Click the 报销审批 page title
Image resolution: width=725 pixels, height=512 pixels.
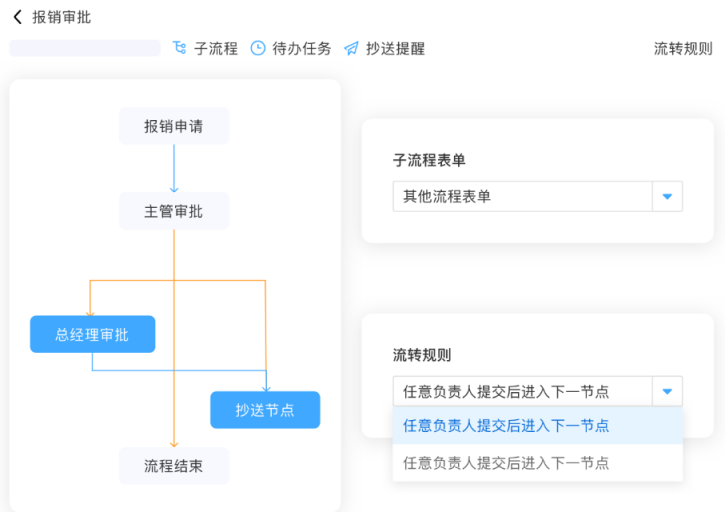(x=61, y=17)
